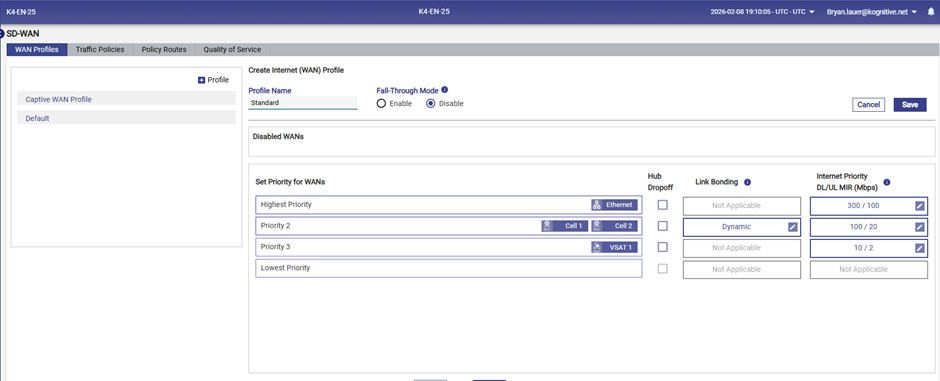The height and width of the screenshot is (381, 940).
Task: Click the Profile Name input field
Action: pos(303,103)
